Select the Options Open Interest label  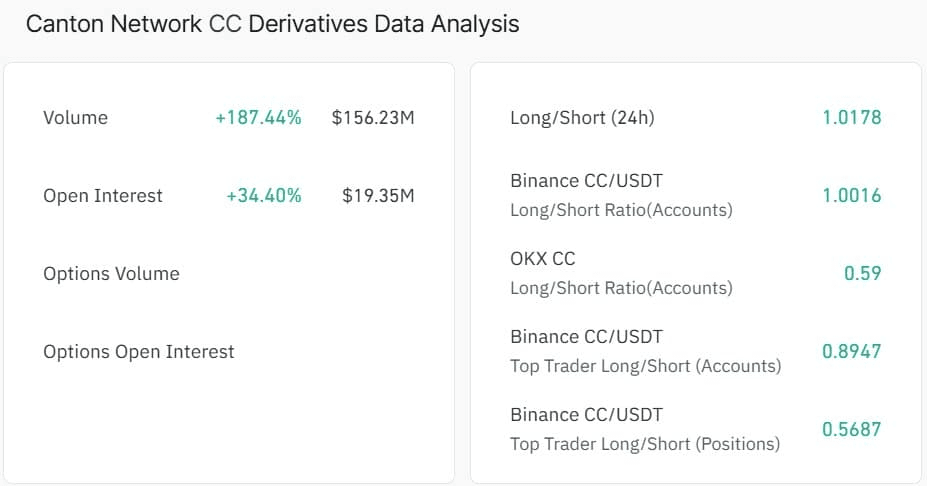(x=139, y=352)
